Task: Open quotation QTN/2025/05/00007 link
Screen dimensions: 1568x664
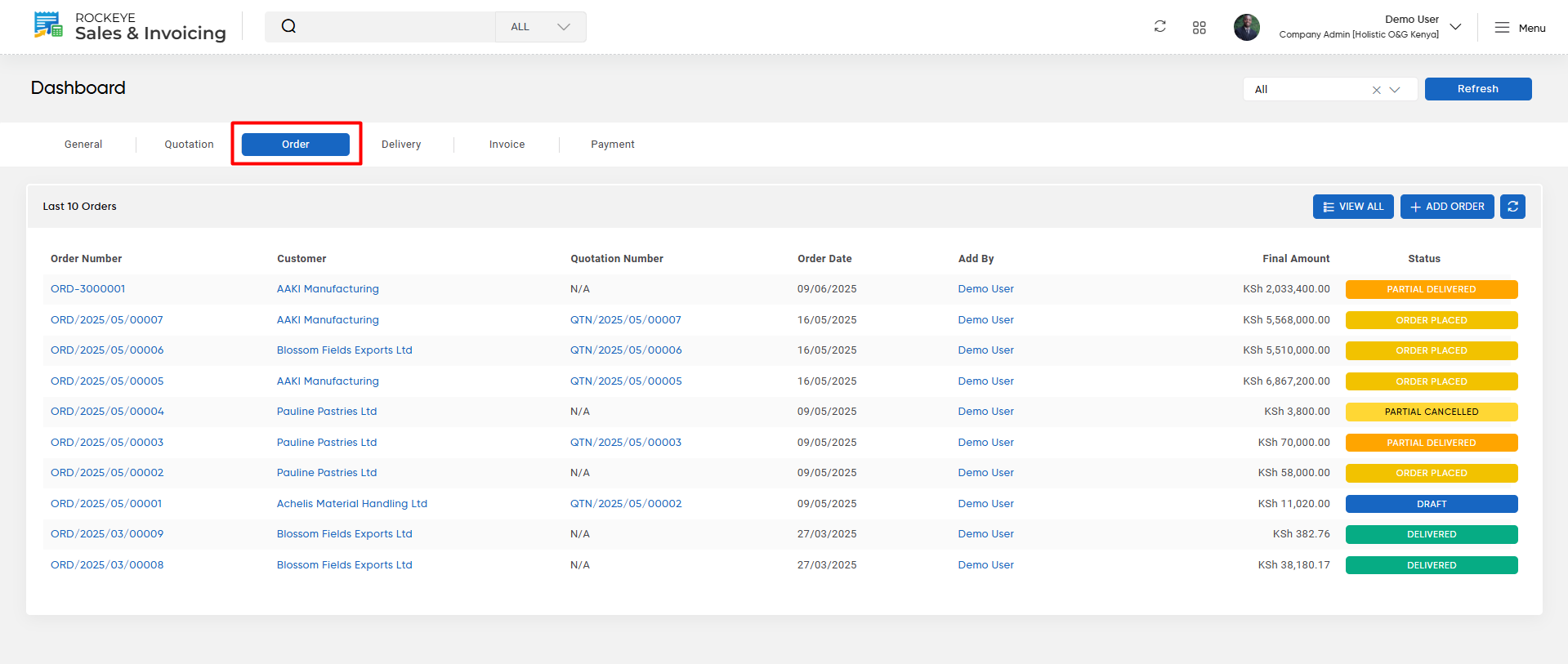Action: (626, 320)
